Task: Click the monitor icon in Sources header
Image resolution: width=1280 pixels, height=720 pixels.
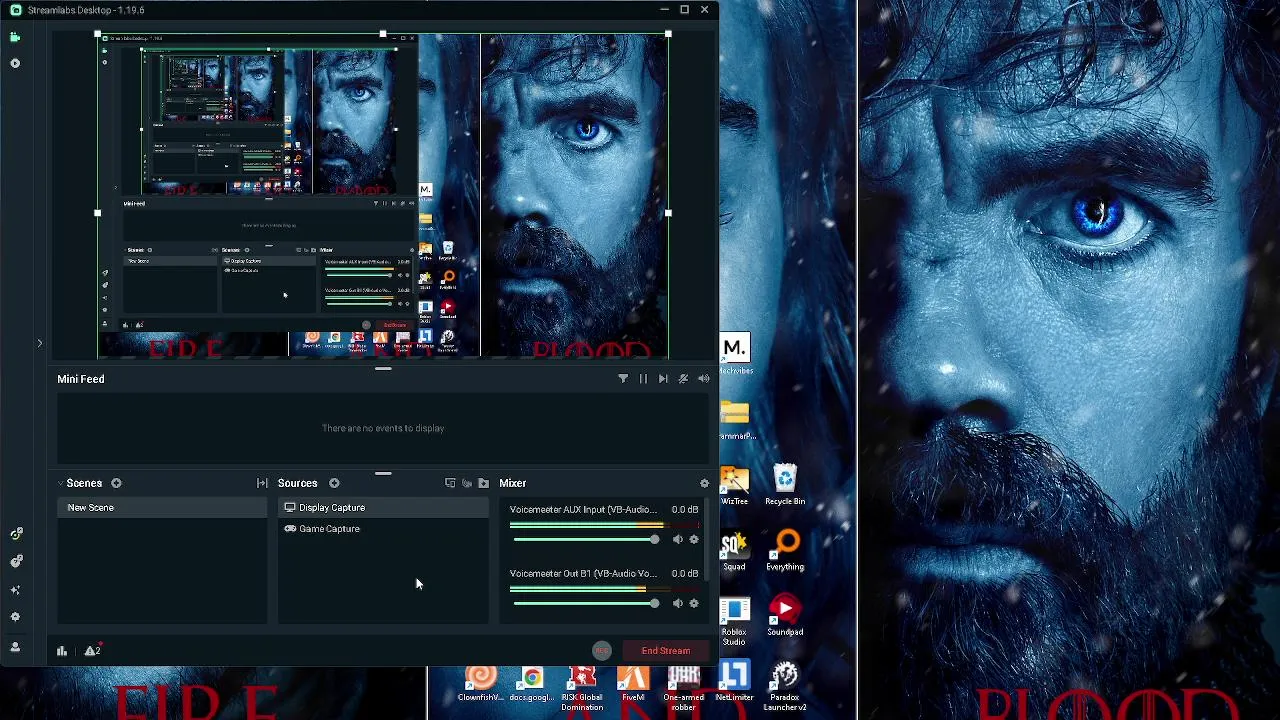Action: (450, 483)
